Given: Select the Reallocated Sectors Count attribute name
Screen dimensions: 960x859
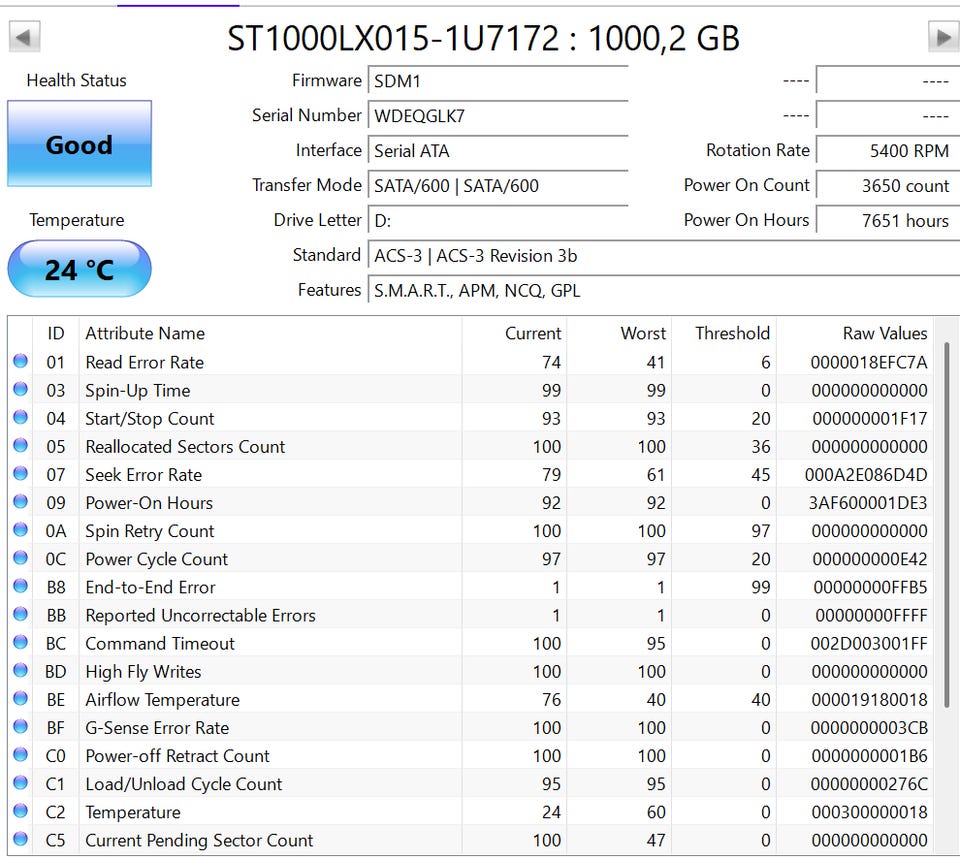Looking at the screenshot, I should 185,447.
